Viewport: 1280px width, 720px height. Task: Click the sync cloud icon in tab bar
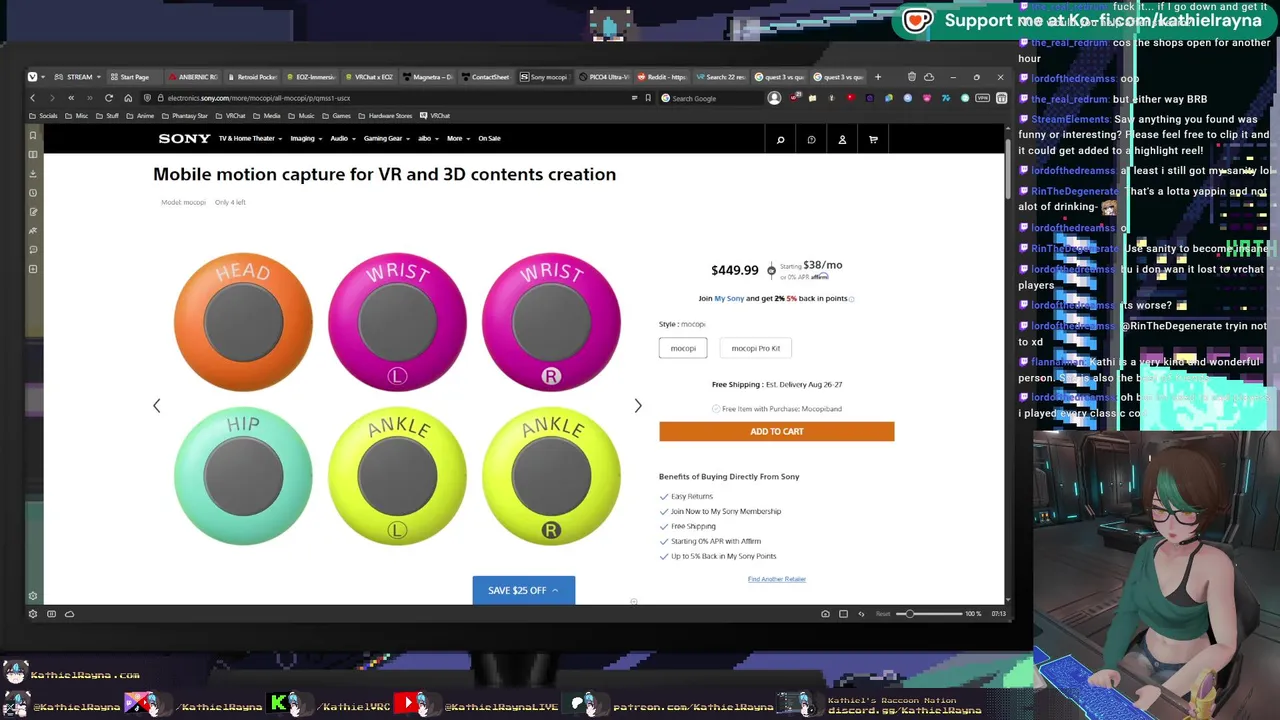point(929,77)
